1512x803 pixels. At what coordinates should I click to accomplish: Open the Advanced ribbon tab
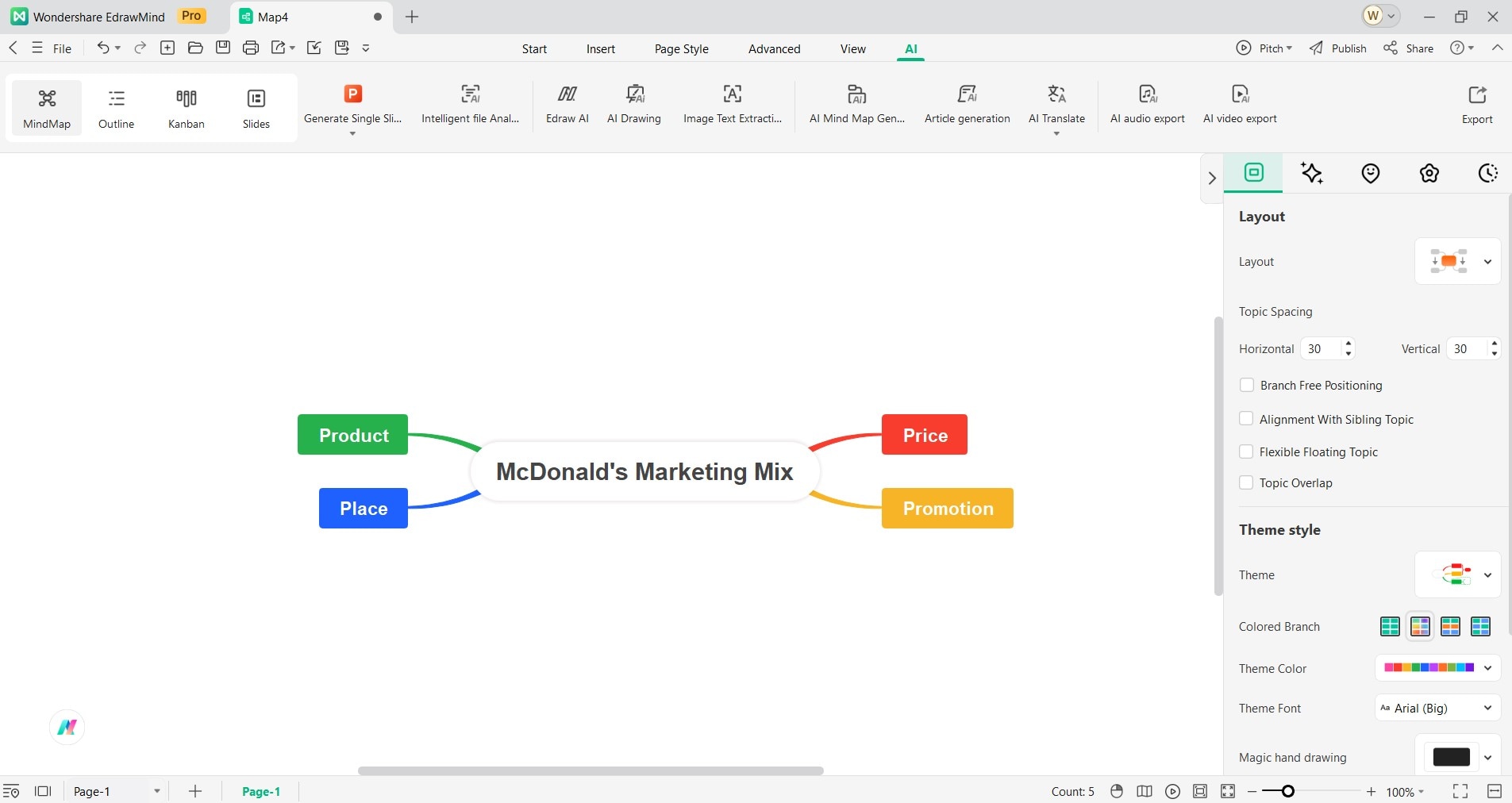774,48
